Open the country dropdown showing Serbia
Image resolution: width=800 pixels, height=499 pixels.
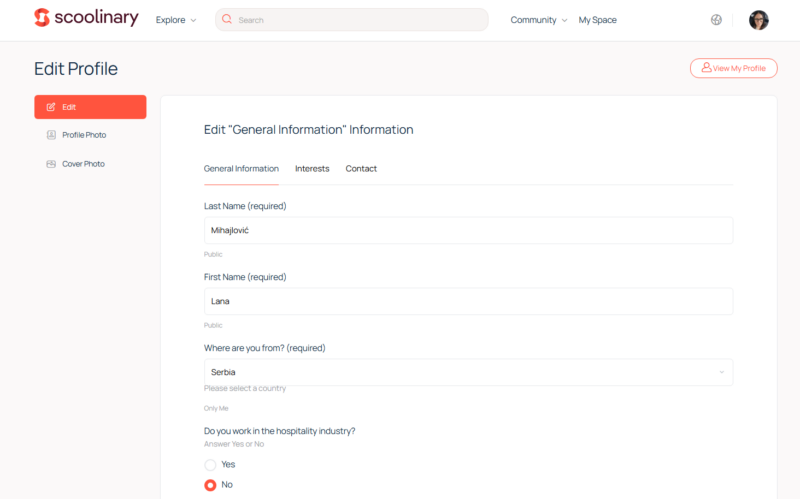pyautogui.click(x=468, y=372)
